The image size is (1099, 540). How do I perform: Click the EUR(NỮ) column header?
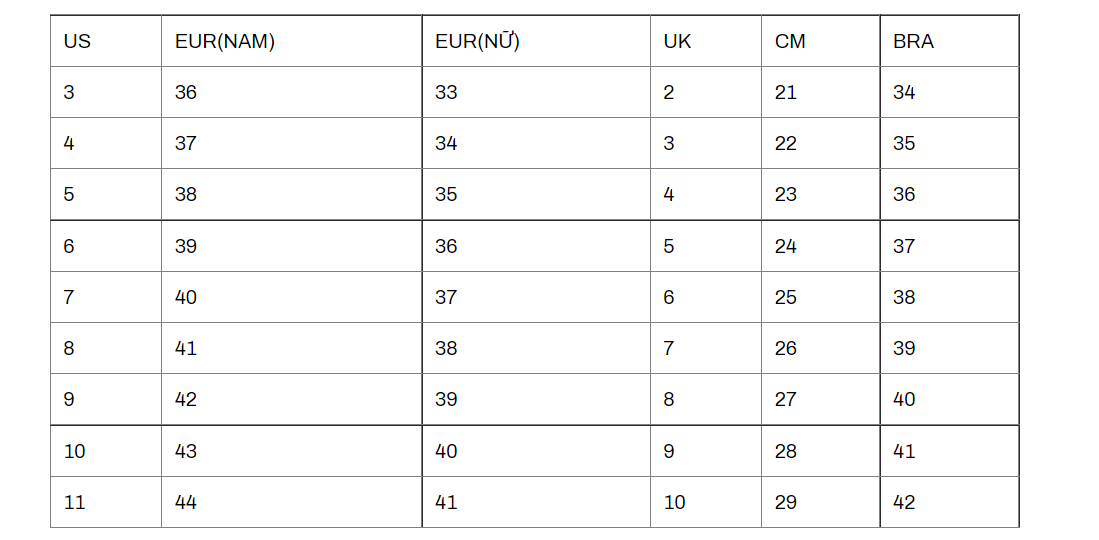pyautogui.click(x=535, y=42)
